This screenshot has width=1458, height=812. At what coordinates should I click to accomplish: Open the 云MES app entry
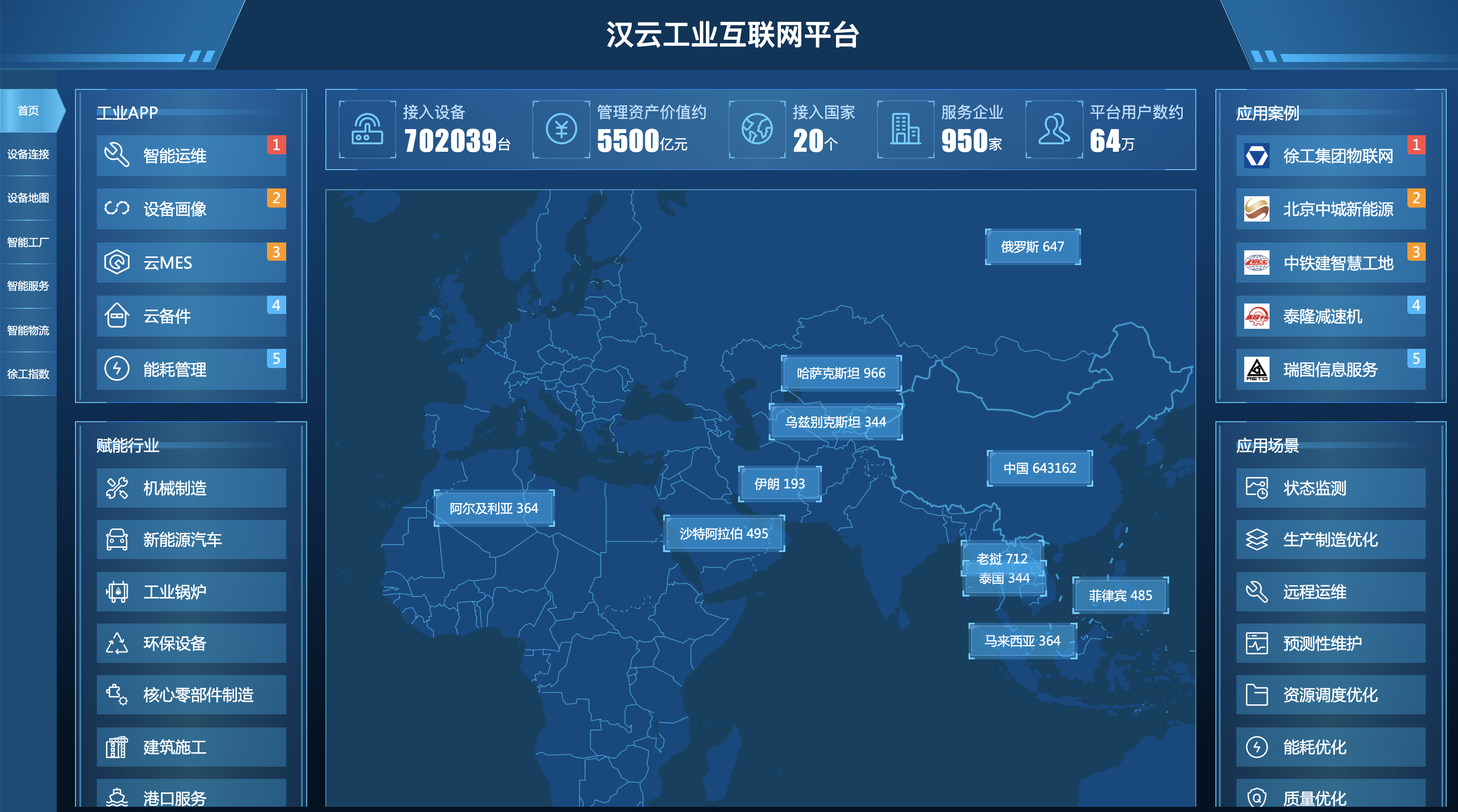(x=192, y=263)
